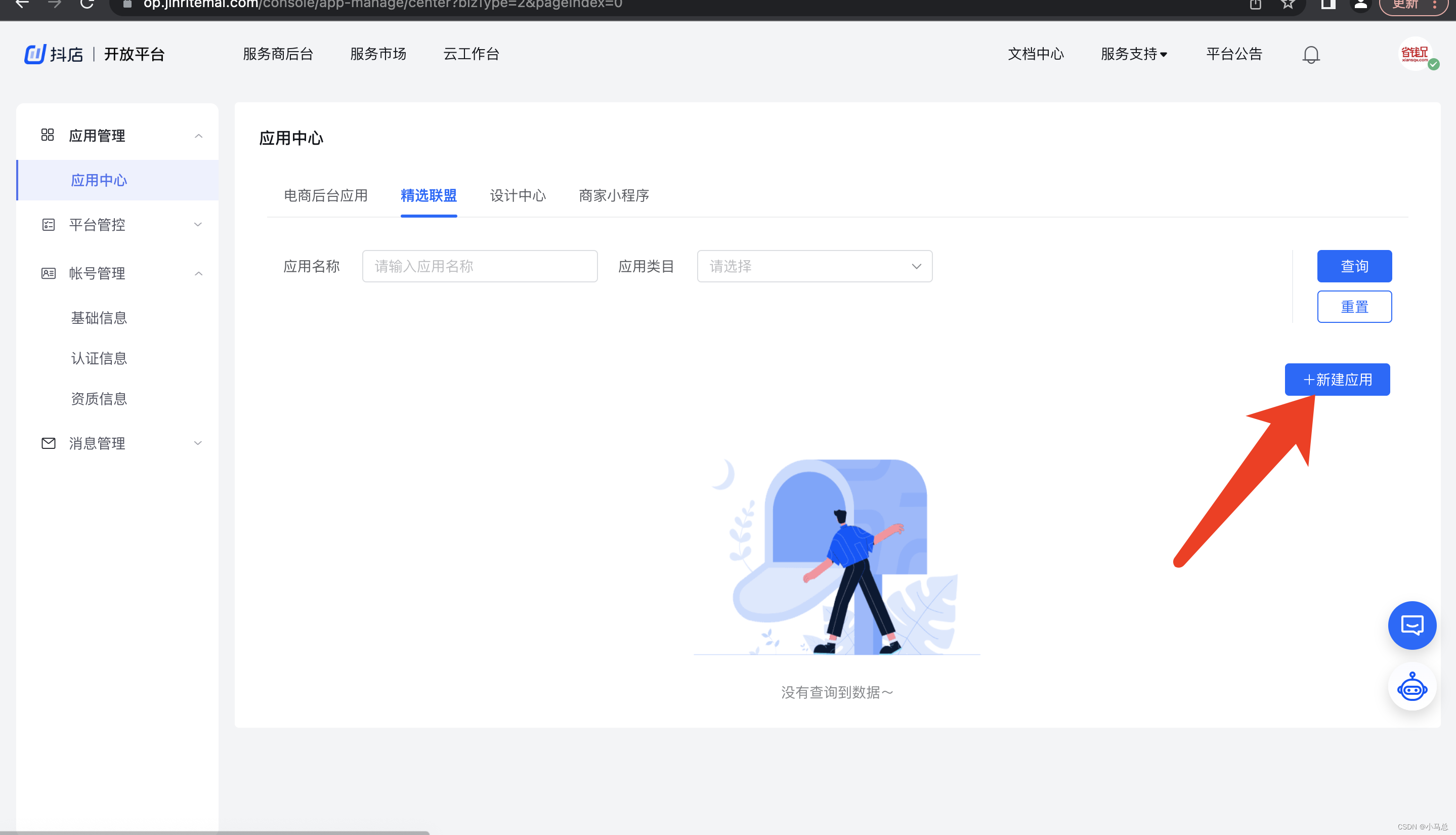This screenshot has width=1456, height=835.
Task: Click the notification bell icon
Action: pyautogui.click(x=1310, y=55)
